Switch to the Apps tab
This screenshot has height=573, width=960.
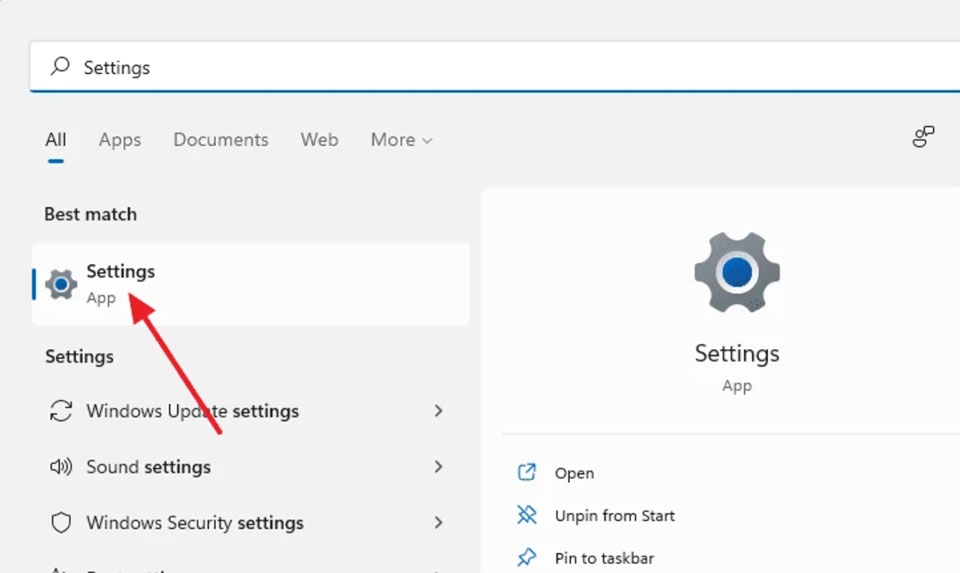(x=120, y=140)
